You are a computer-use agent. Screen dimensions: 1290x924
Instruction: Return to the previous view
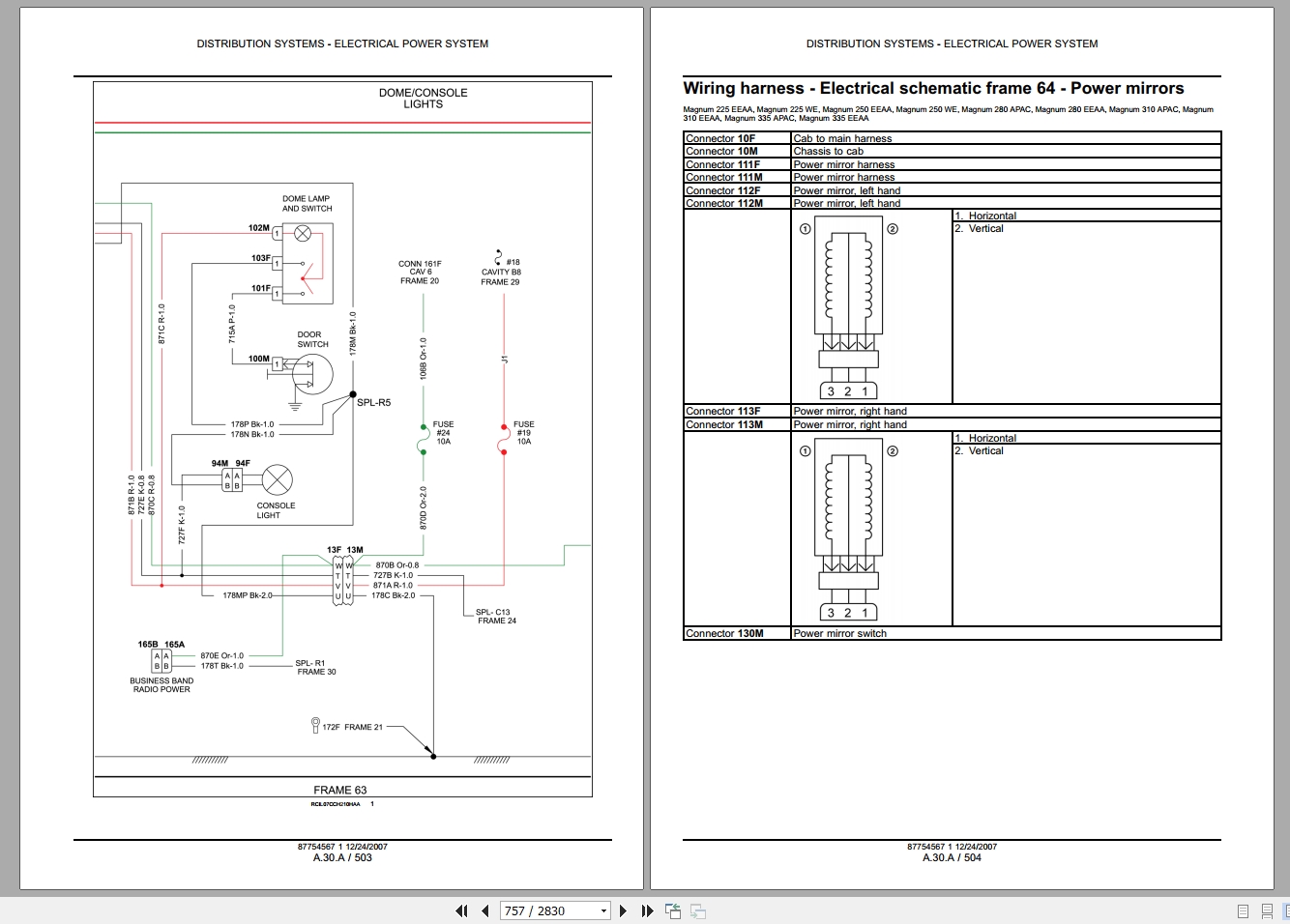(x=673, y=910)
